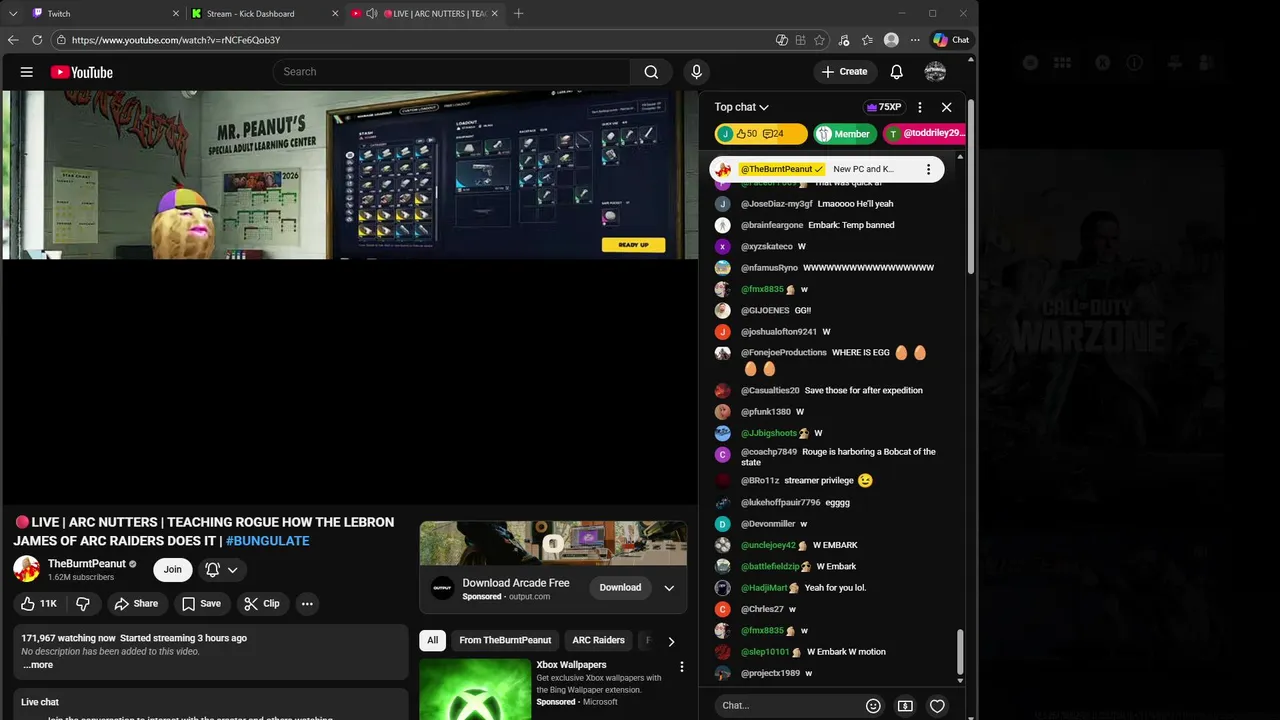Click the search magnifier button

click(651, 72)
